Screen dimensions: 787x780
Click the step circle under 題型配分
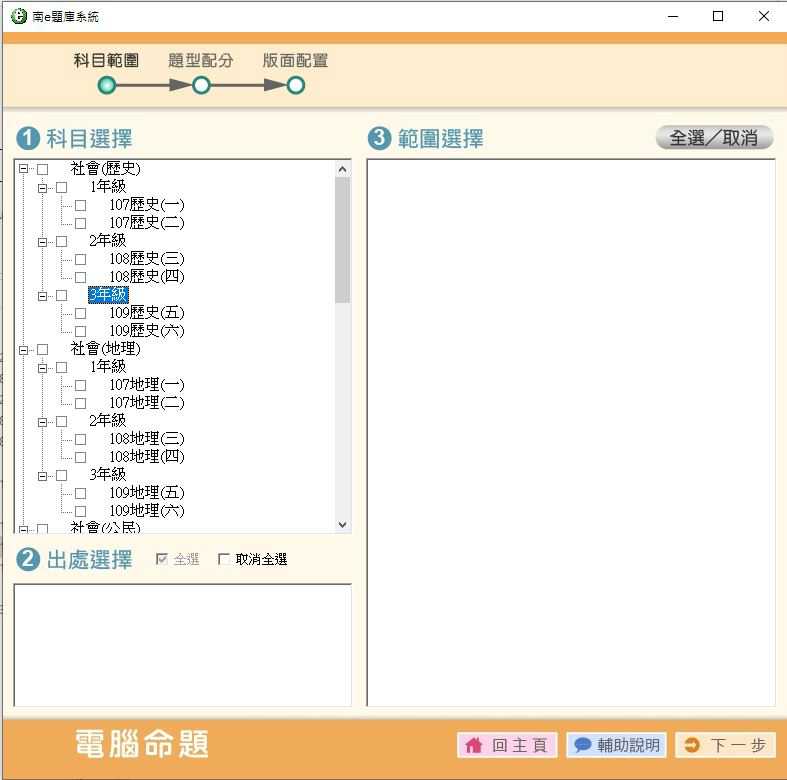click(201, 86)
